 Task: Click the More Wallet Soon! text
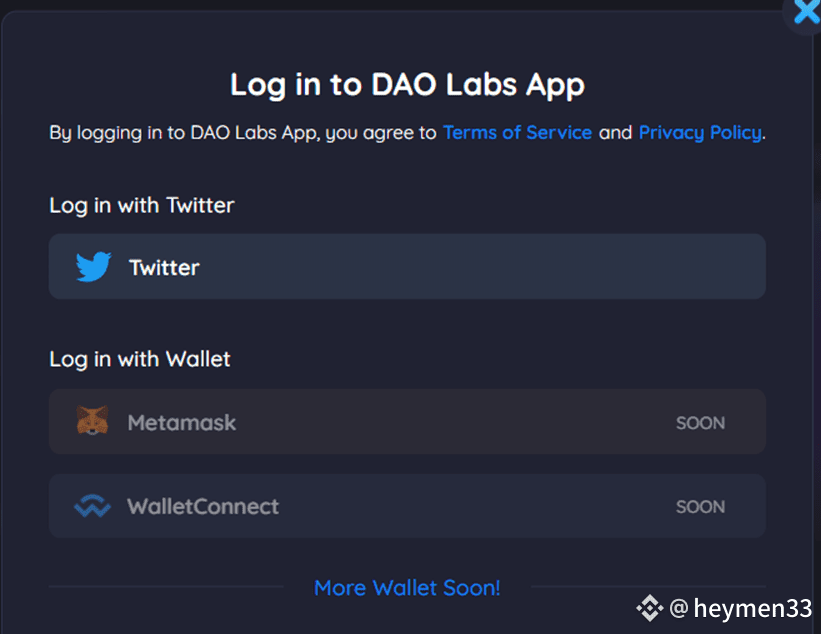(407, 588)
